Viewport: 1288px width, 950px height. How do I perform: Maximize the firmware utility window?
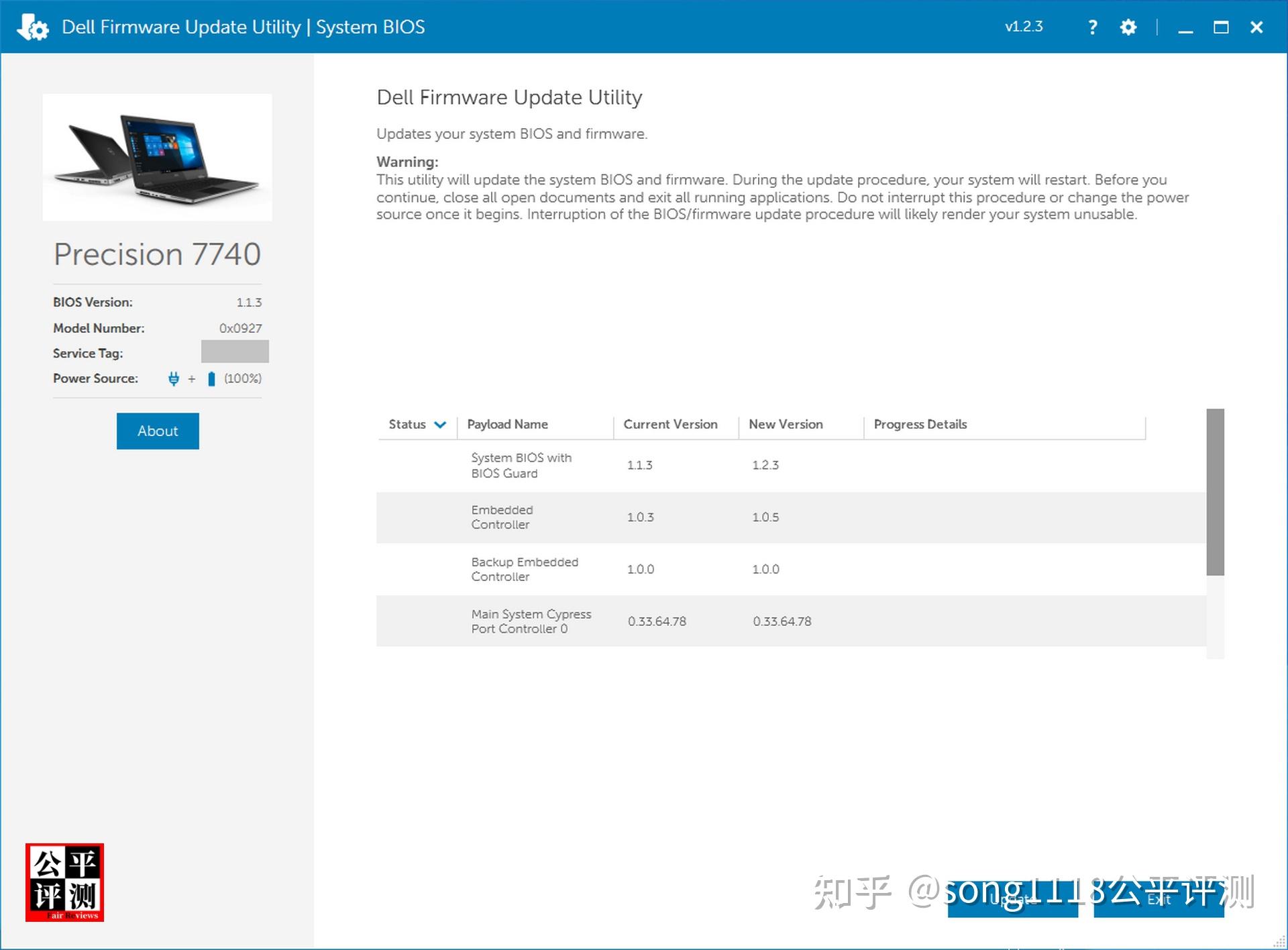click(x=1221, y=27)
